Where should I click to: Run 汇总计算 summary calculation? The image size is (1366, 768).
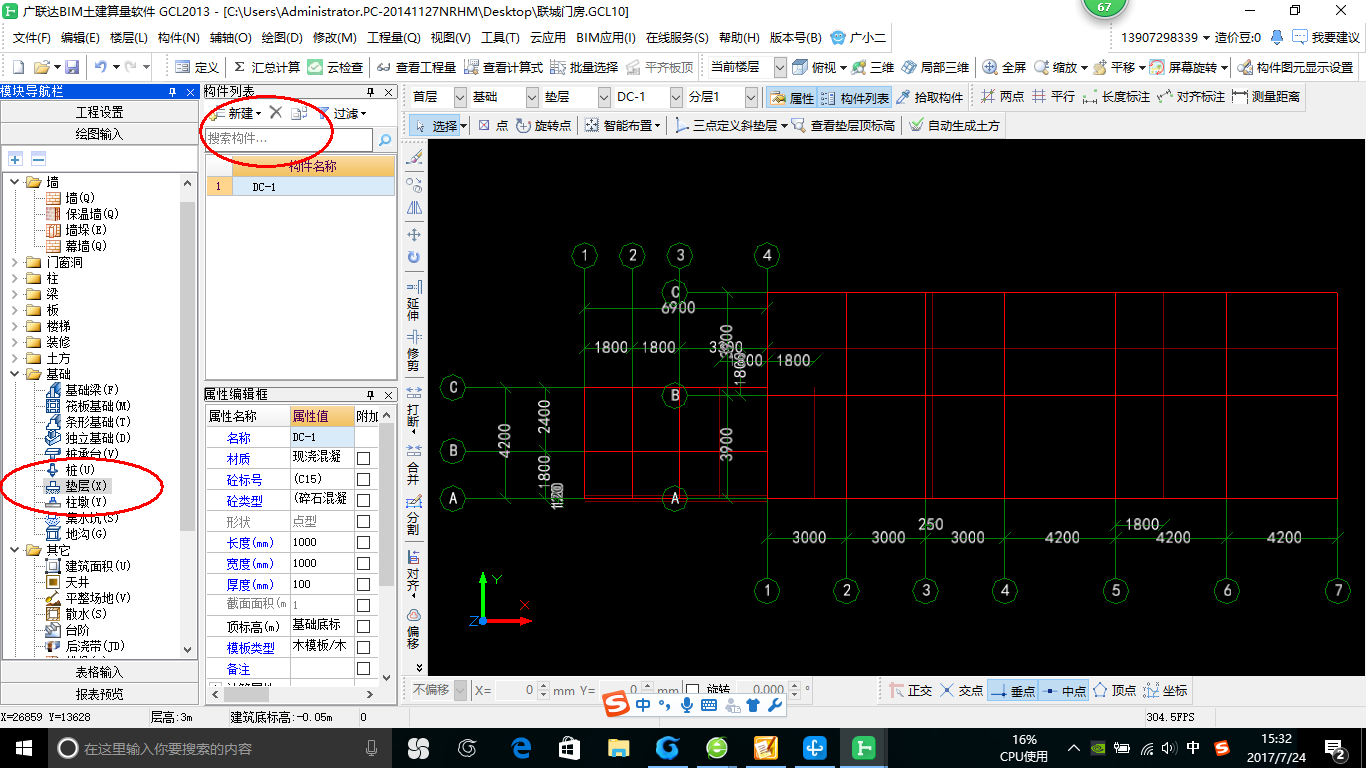point(266,67)
